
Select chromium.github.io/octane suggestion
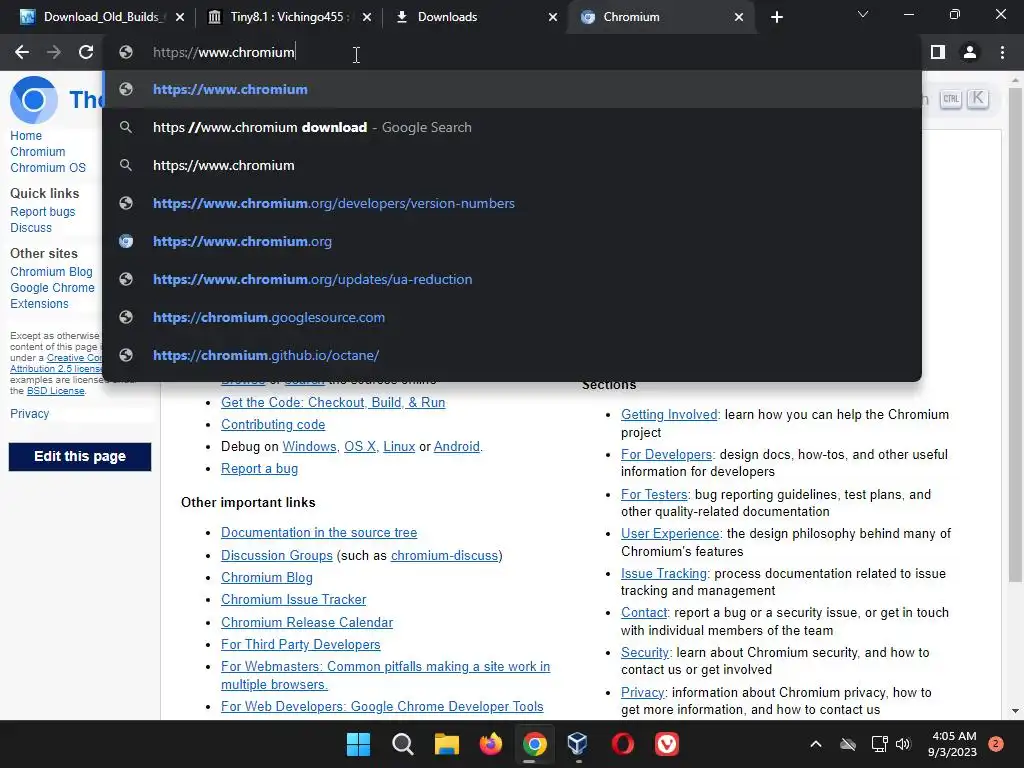(x=512, y=355)
